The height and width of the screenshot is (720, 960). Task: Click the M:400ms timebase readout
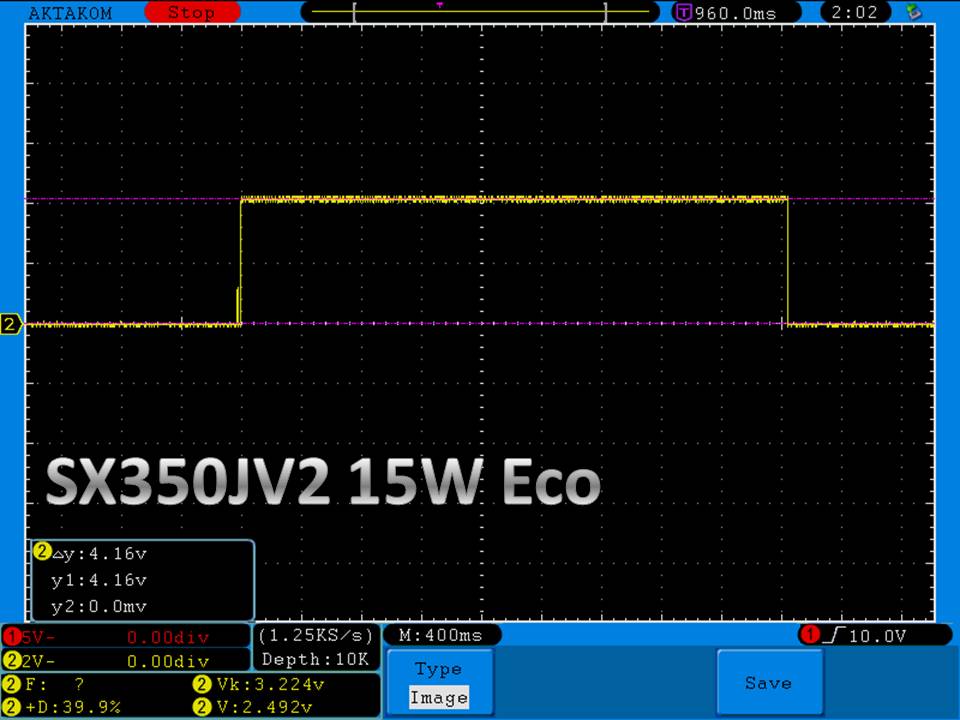(x=441, y=635)
